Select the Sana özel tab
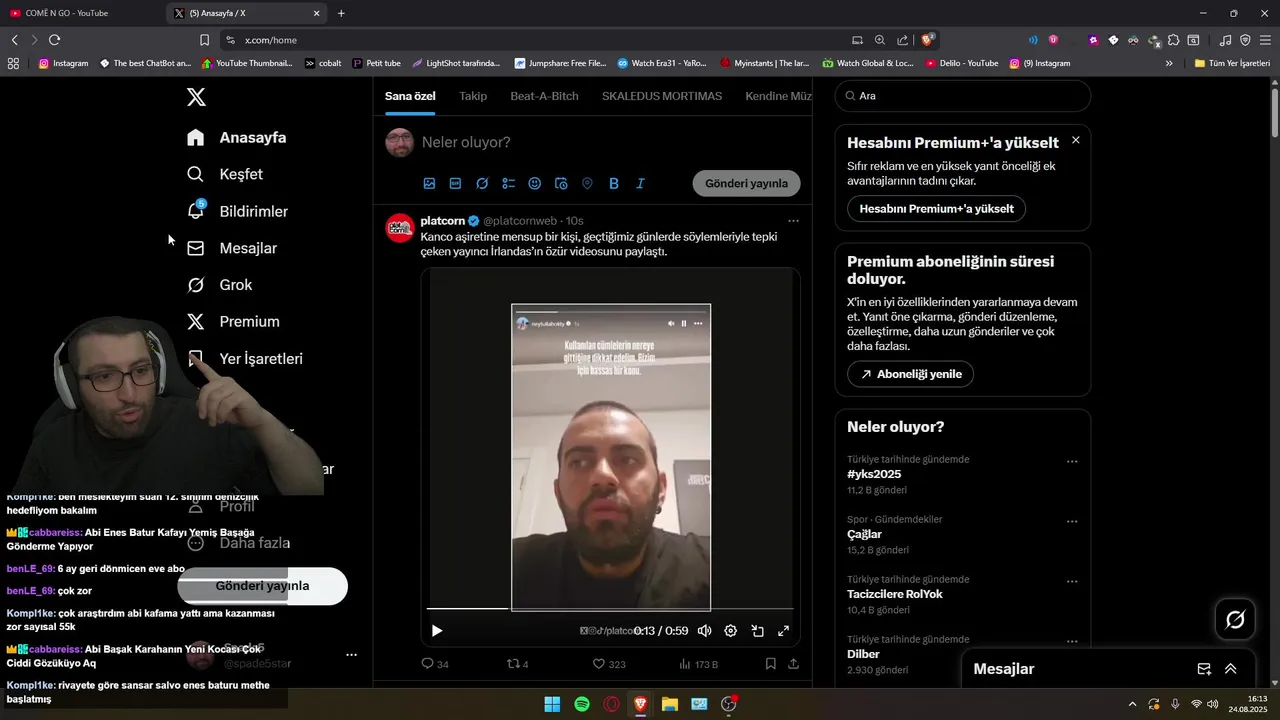 (x=410, y=96)
